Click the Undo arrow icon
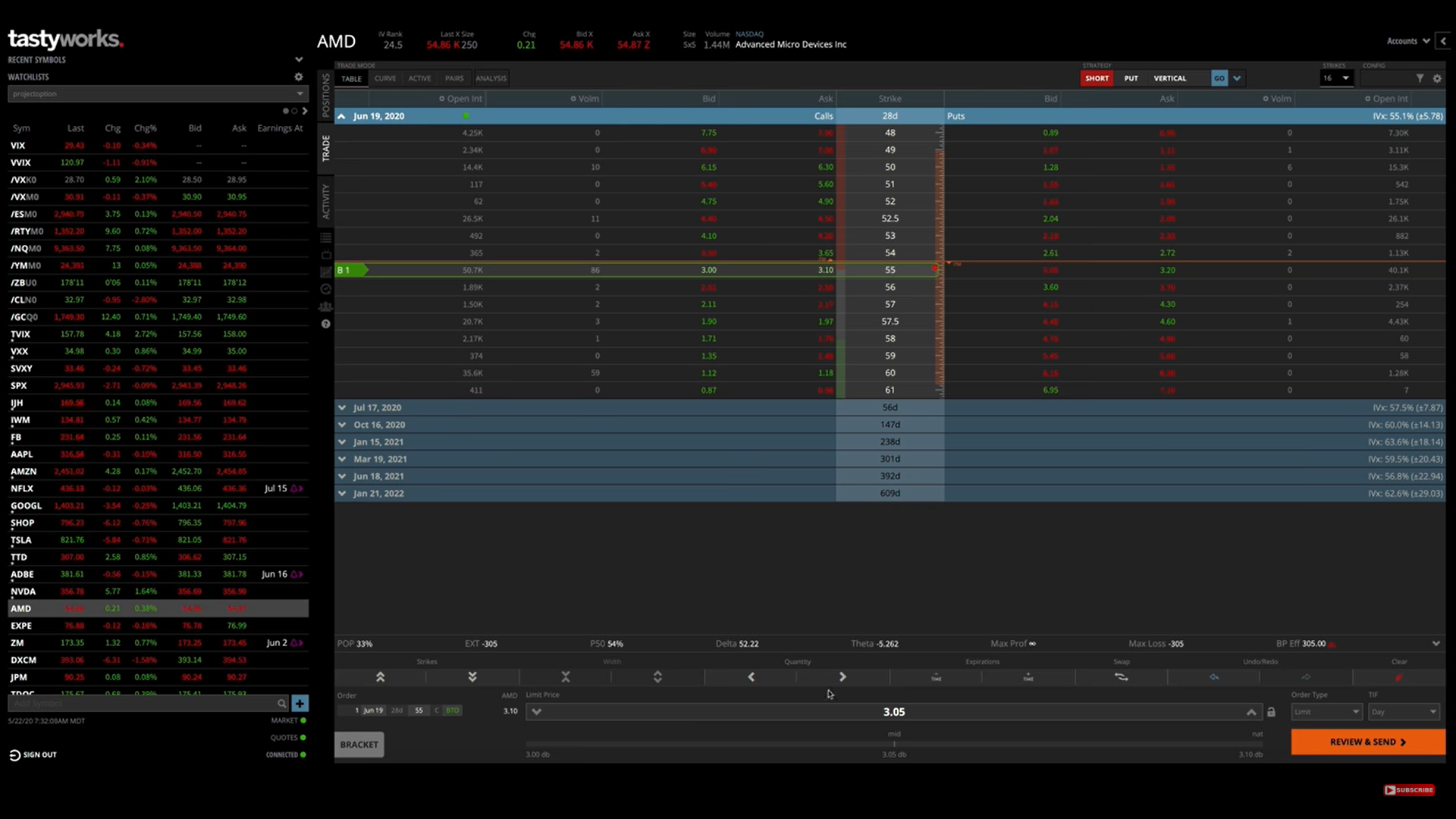 pos(1214,676)
